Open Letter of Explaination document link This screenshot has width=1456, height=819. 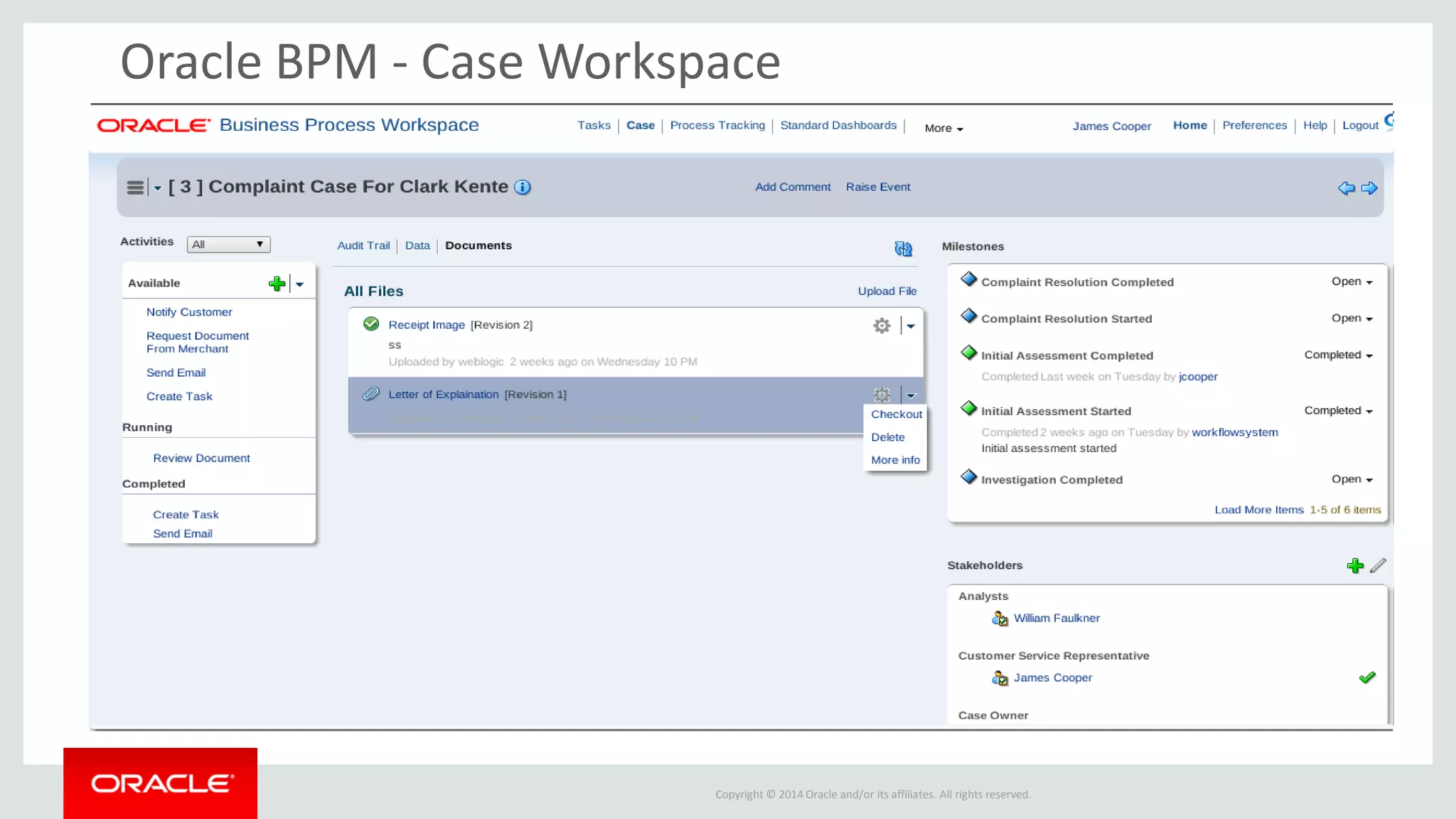(444, 395)
